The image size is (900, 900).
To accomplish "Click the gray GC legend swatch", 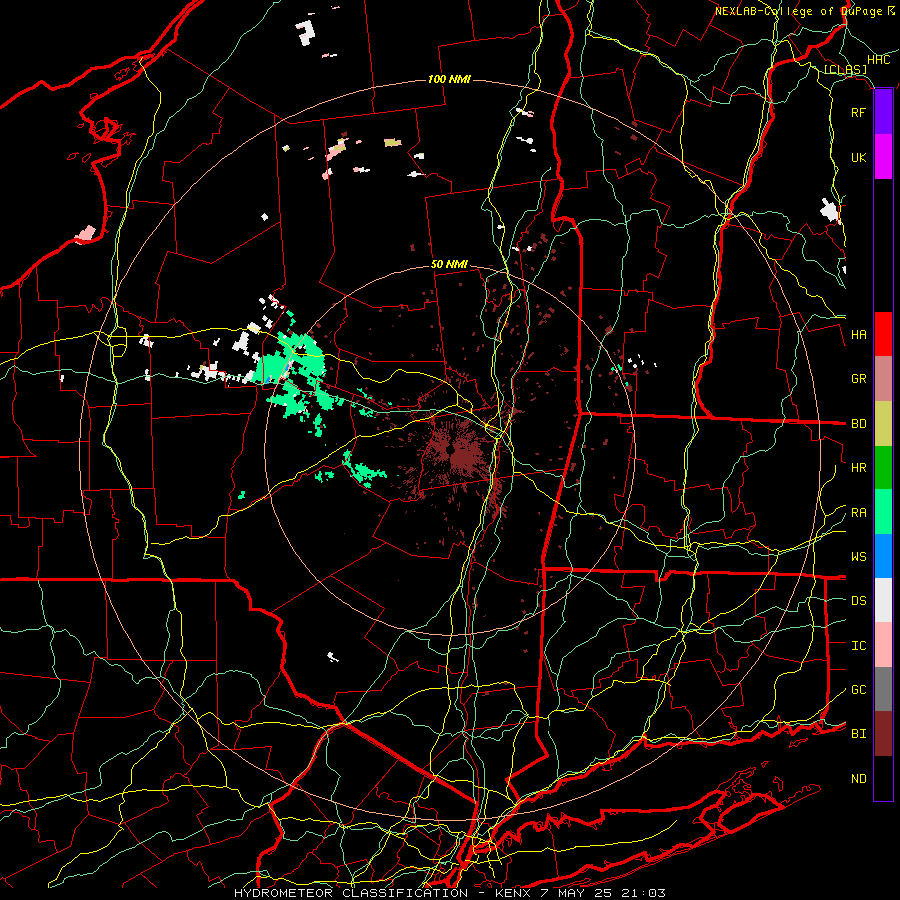I will point(883,689).
